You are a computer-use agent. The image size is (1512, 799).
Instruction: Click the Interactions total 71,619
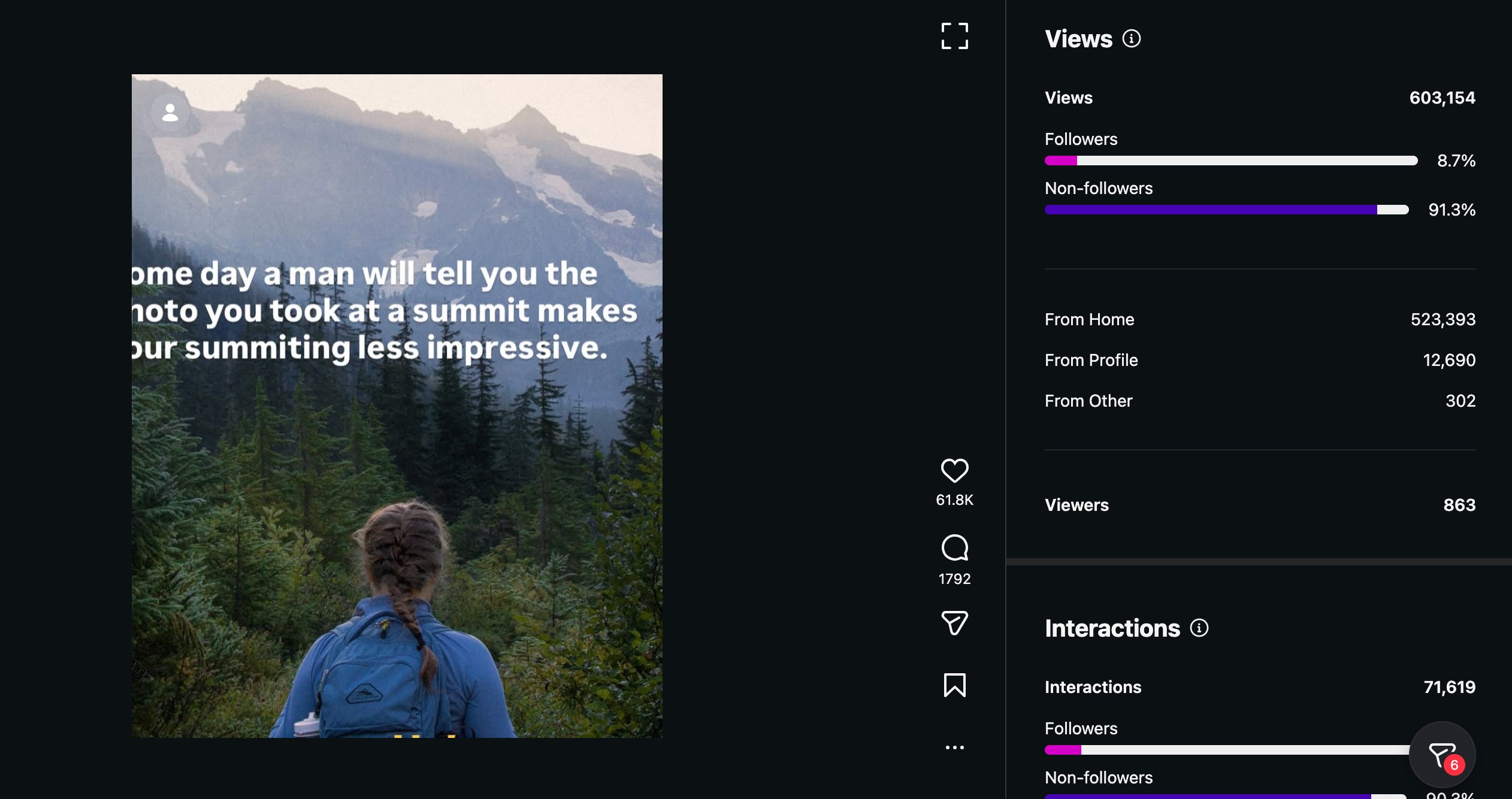1449,687
